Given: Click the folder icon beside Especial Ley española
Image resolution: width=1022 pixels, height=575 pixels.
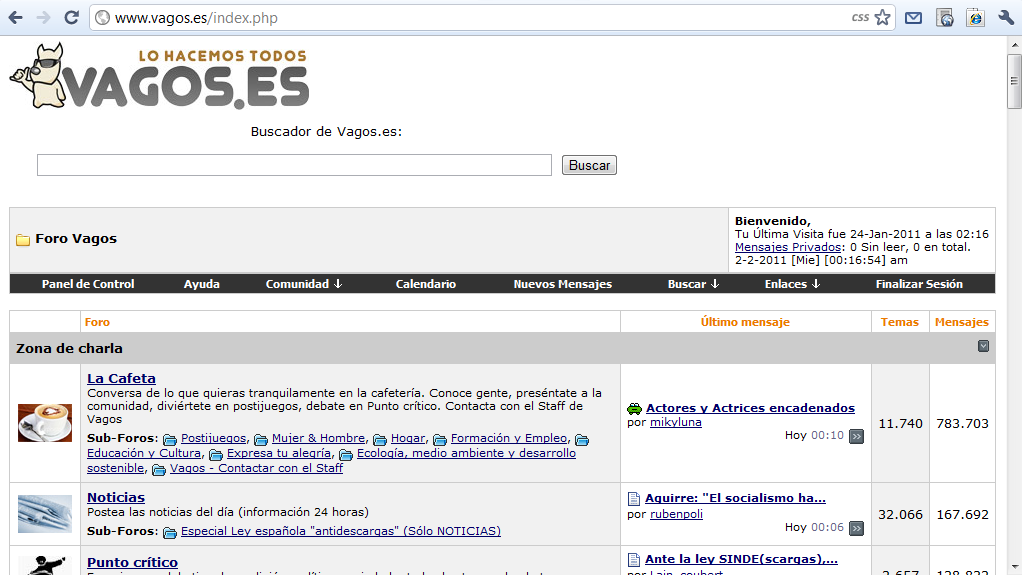Looking at the screenshot, I should click(169, 533).
